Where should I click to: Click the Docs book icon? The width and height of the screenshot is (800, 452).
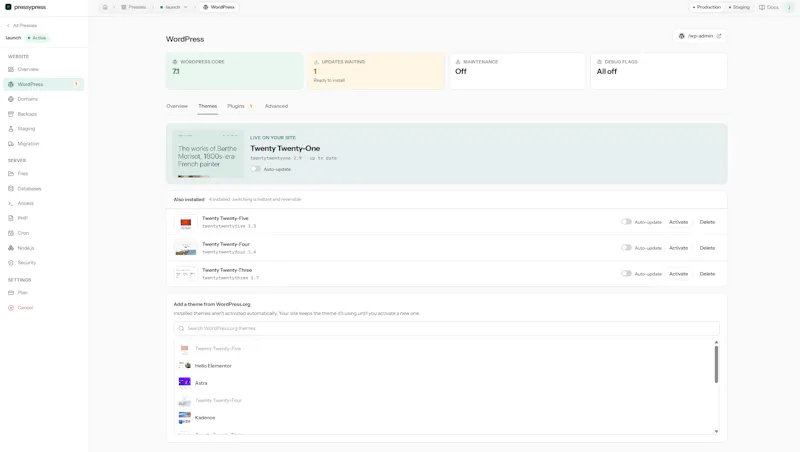pos(762,7)
